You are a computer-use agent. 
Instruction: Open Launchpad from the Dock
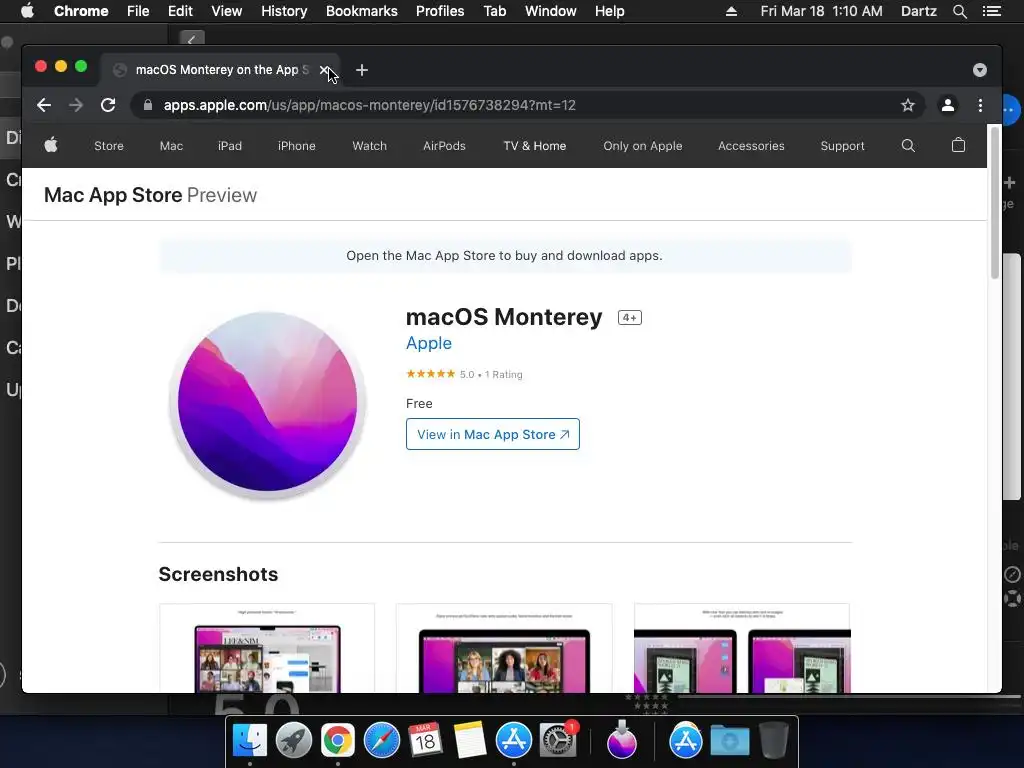294,741
